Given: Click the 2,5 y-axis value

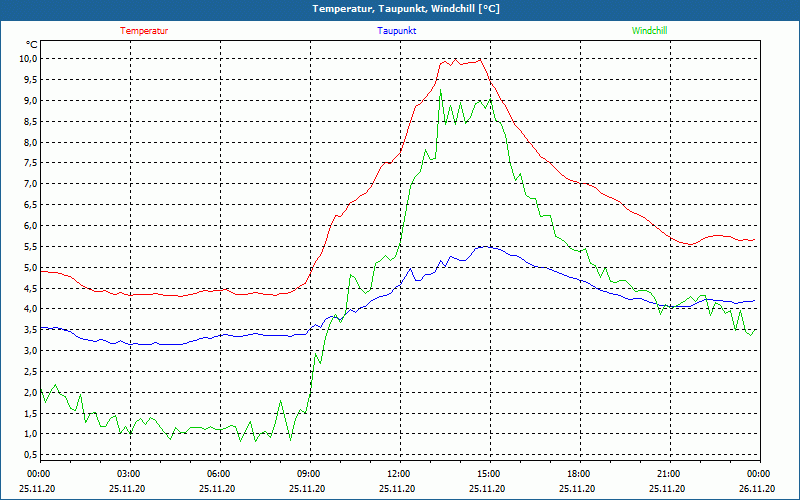Looking at the screenshot, I should coord(31,371).
